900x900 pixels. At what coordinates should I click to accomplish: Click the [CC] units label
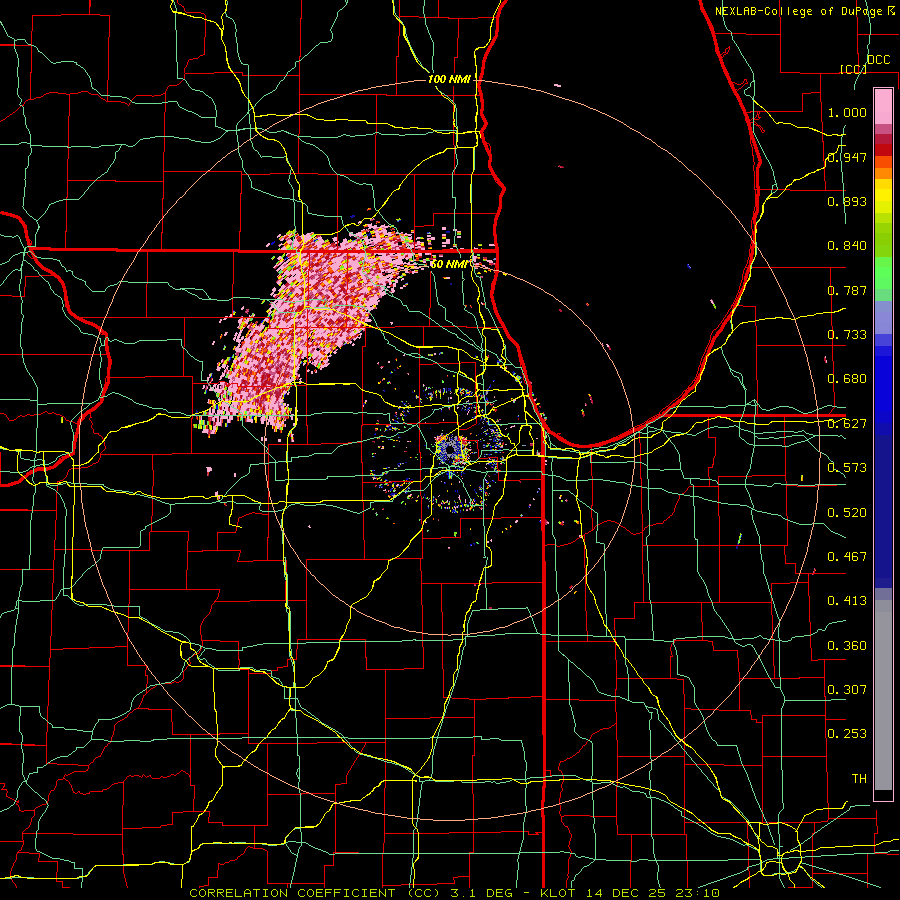point(853,69)
